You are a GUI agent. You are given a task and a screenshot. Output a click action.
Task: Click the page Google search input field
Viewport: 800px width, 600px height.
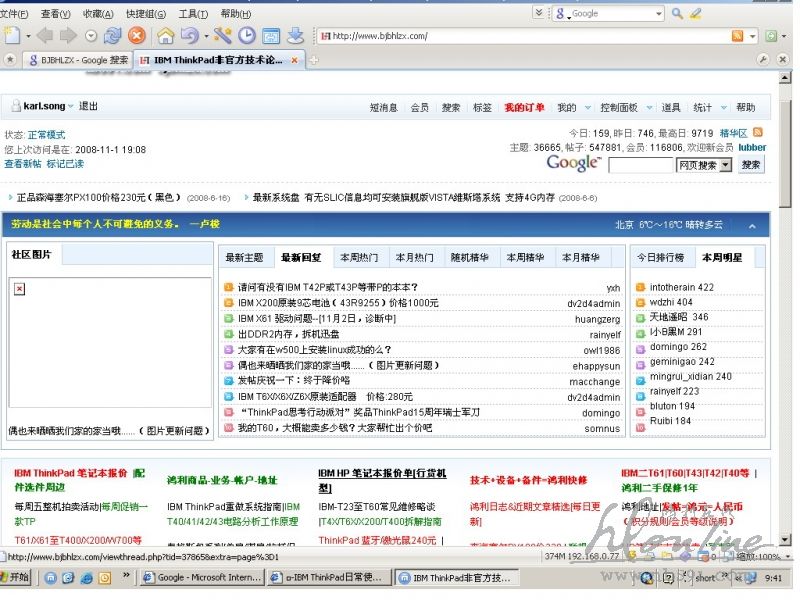641,165
